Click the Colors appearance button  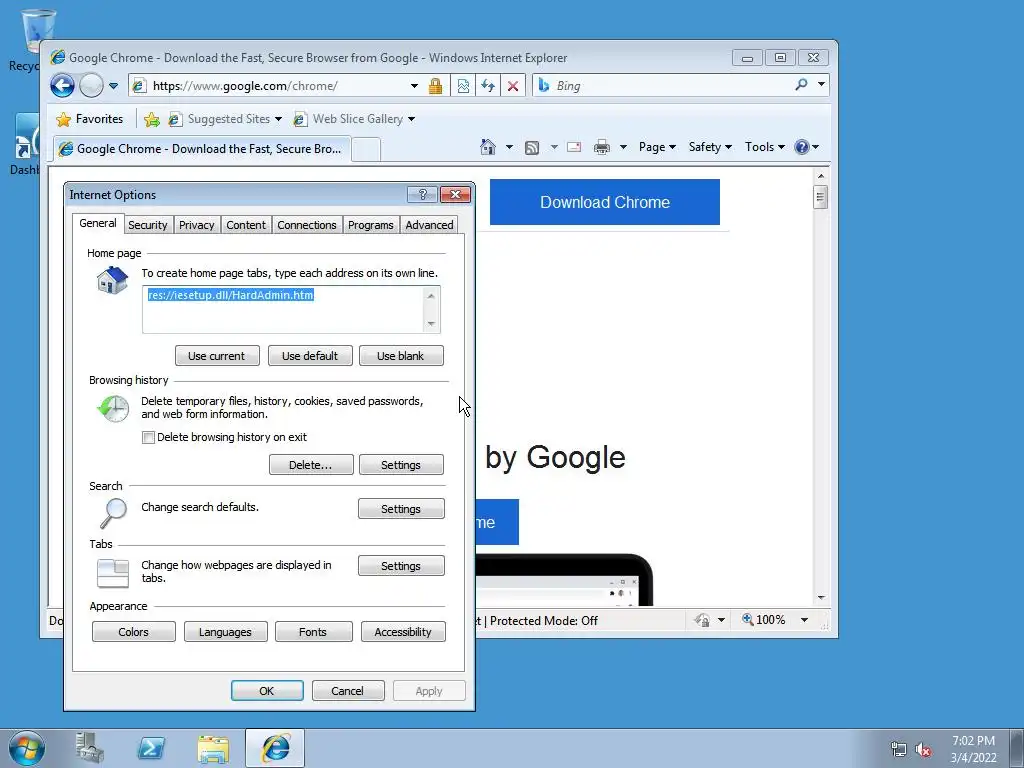click(x=133, y=632)
